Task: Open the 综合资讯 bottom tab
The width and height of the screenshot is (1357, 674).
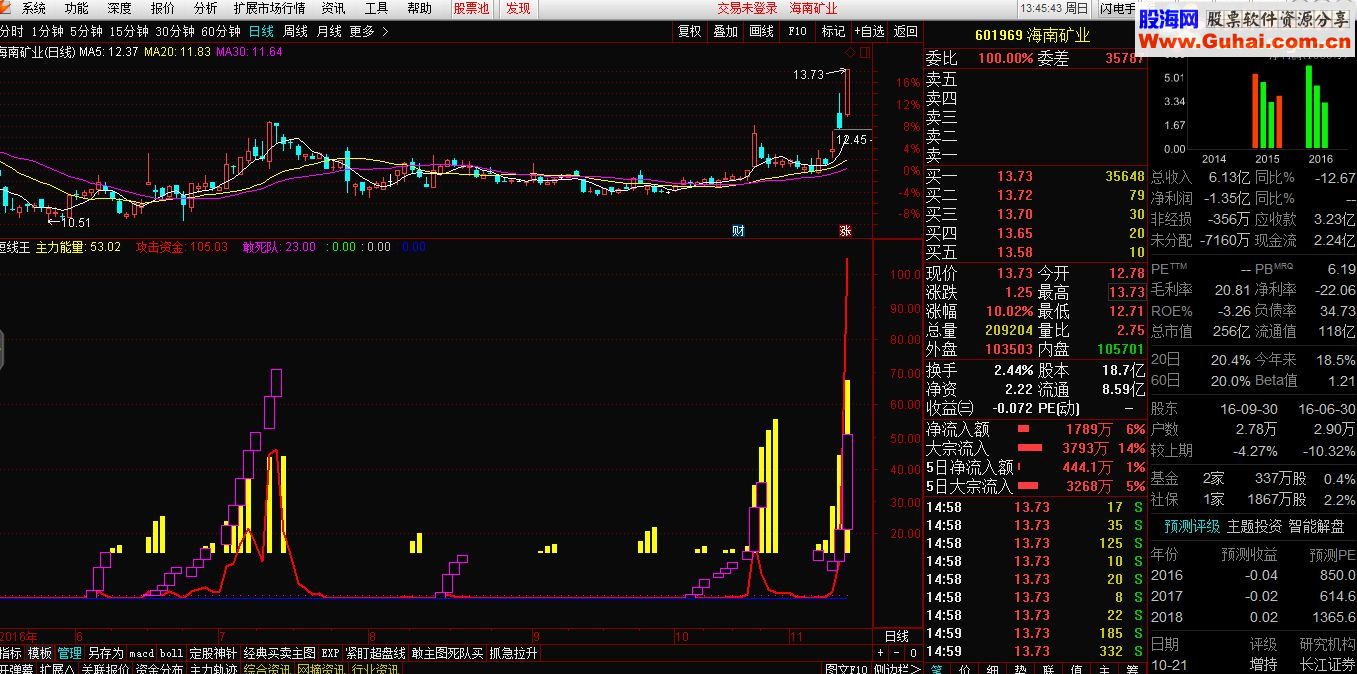Action: click(x=269, y=668)
